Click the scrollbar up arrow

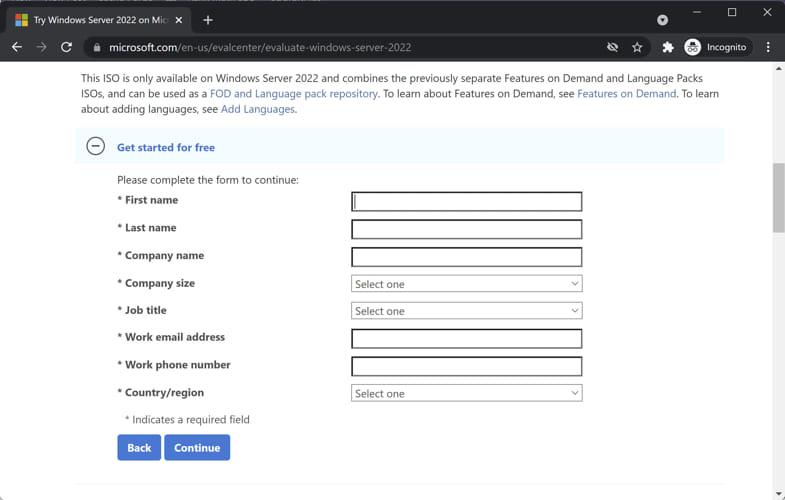[778, 69]
